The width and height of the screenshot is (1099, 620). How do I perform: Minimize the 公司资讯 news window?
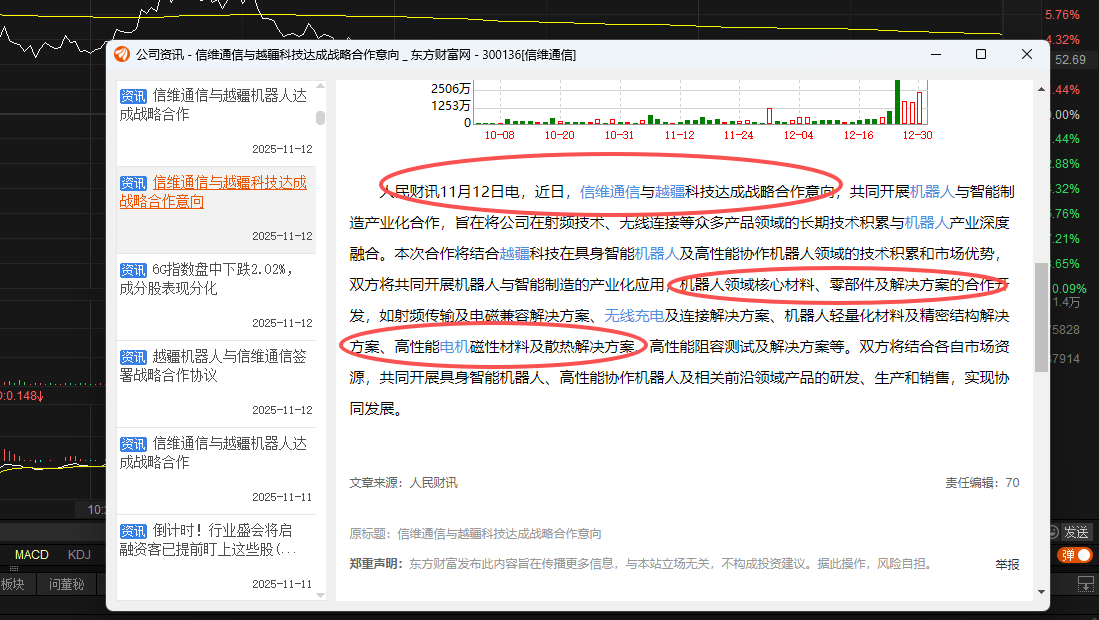tap(936, 54)
